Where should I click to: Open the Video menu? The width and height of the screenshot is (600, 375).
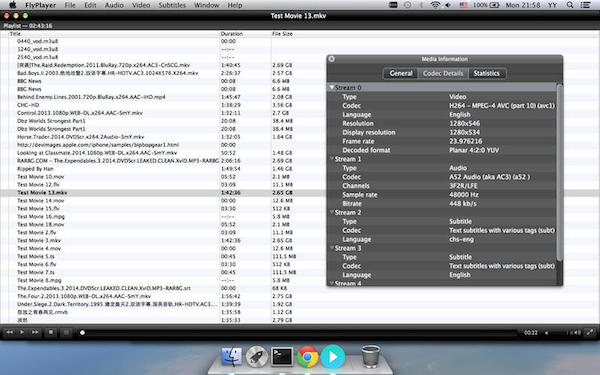(x=141, y=5)
